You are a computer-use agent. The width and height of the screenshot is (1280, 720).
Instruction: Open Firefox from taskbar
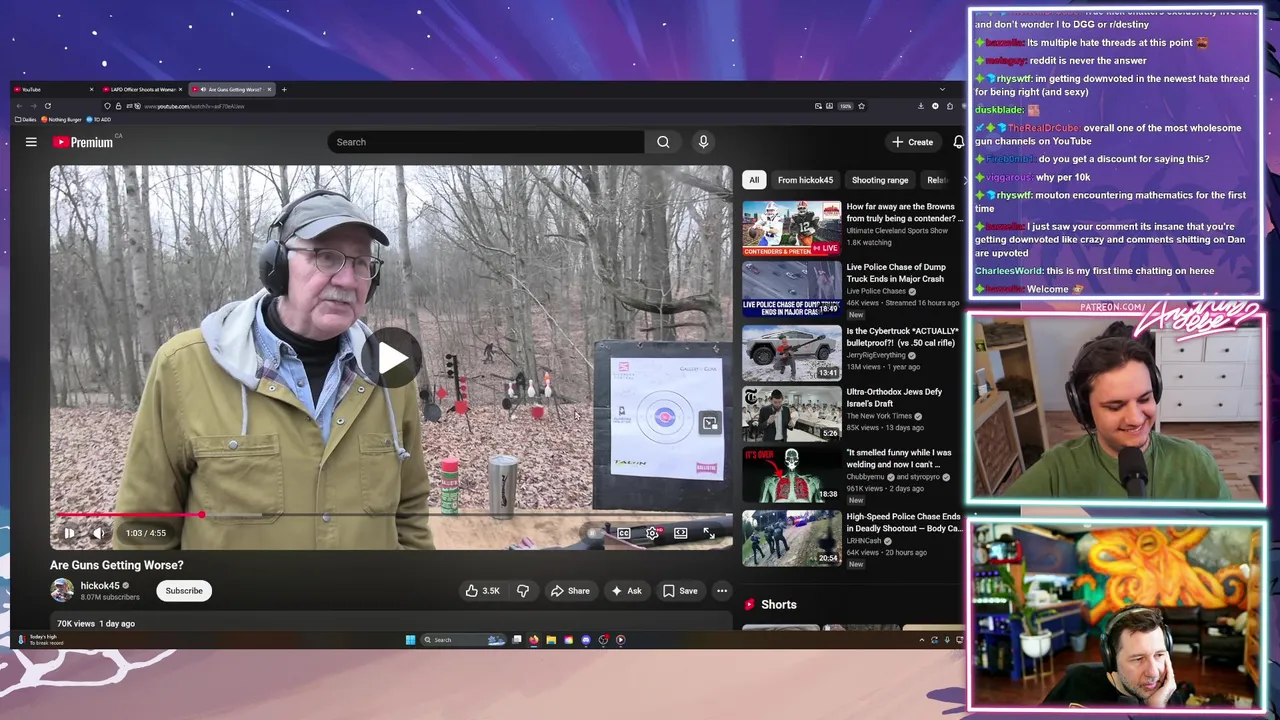click(534, 640)
